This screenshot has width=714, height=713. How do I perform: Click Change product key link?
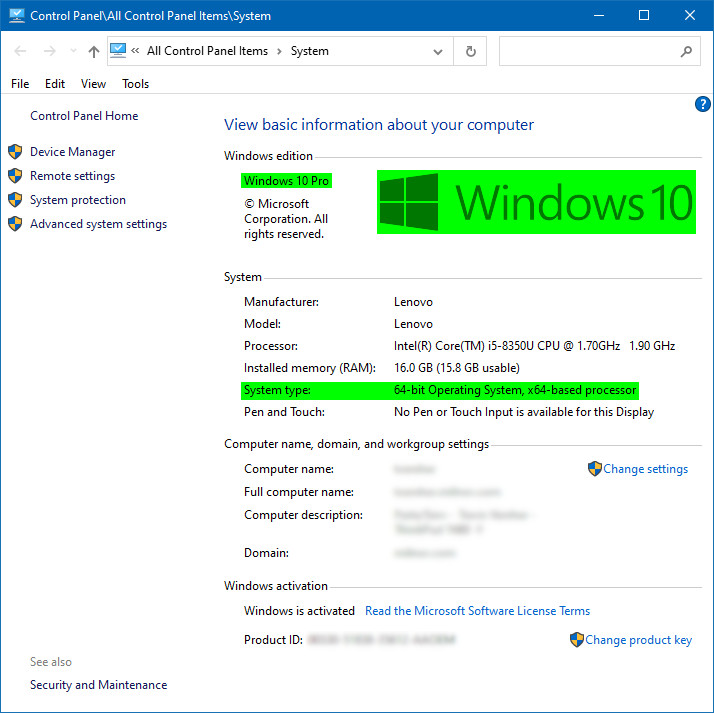tap(638, 640)
